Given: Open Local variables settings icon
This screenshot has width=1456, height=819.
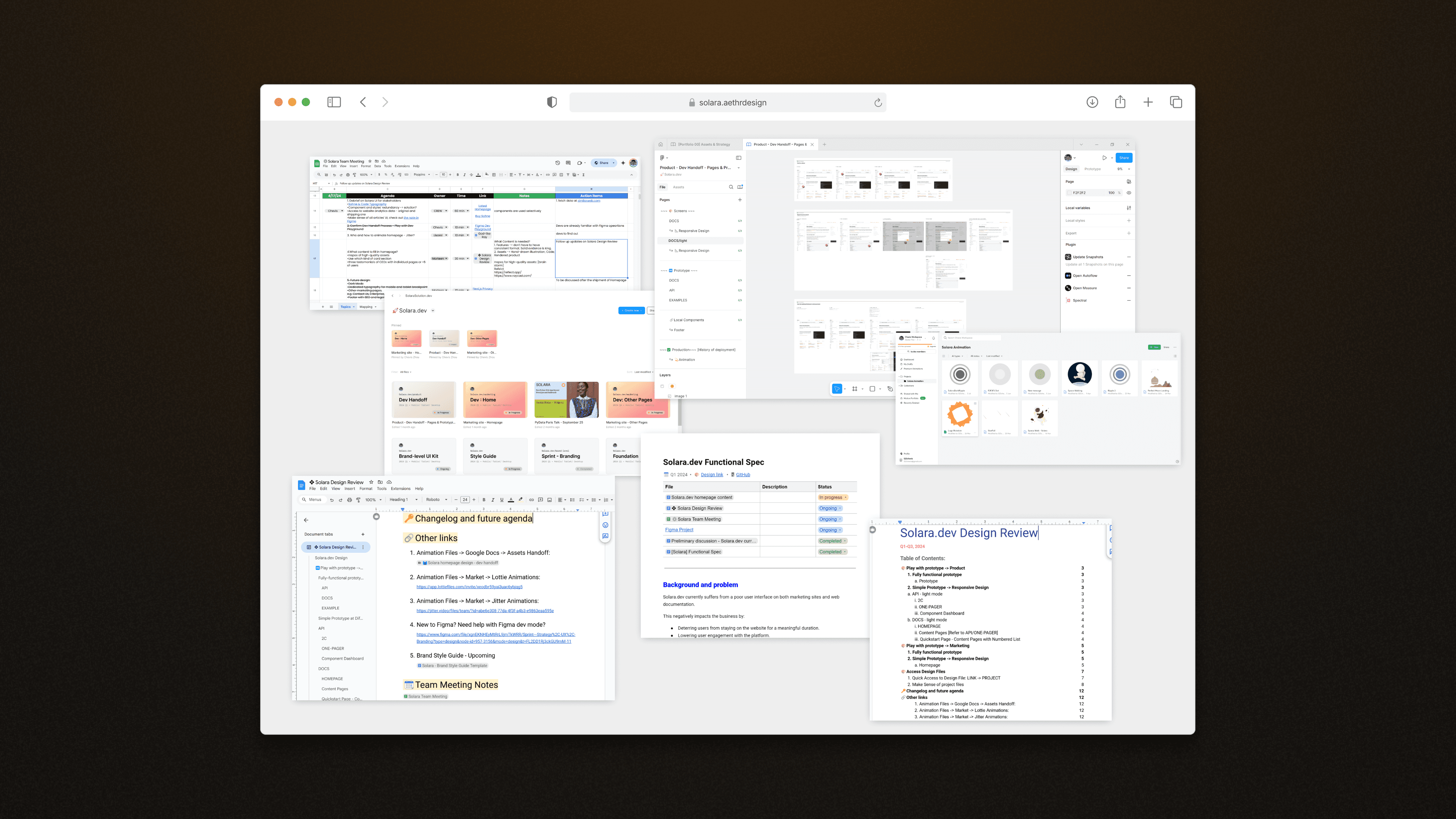Looking at the screenshot, I should click(x=1128, y=208).
